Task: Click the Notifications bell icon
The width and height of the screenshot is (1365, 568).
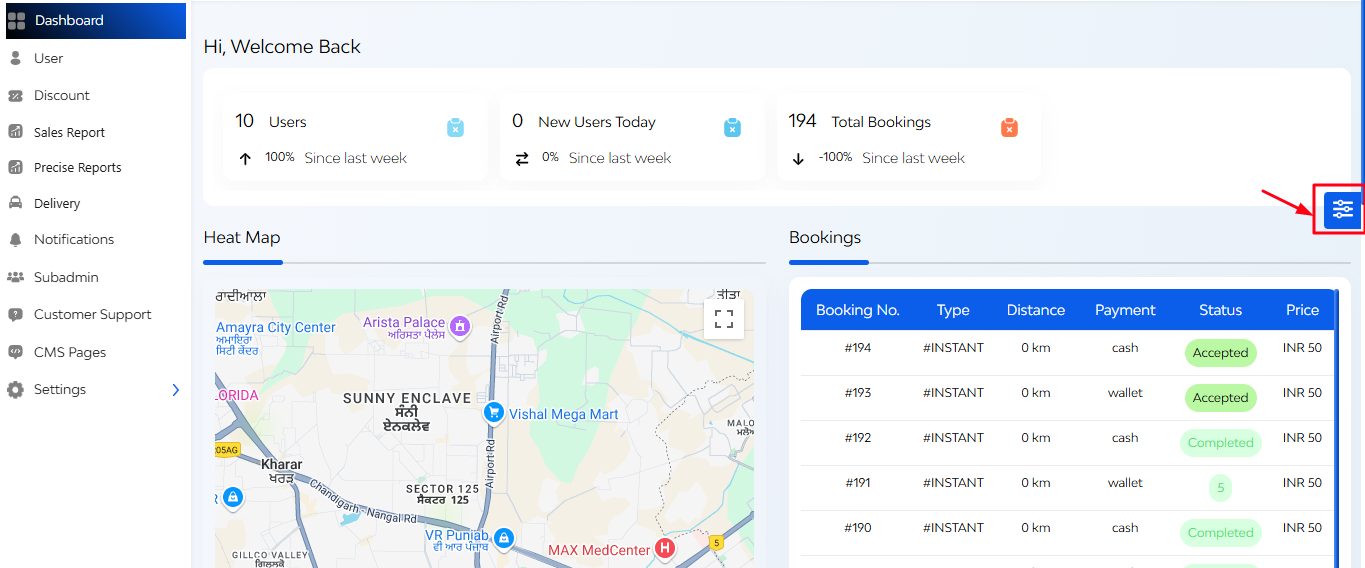Action: 15,240
